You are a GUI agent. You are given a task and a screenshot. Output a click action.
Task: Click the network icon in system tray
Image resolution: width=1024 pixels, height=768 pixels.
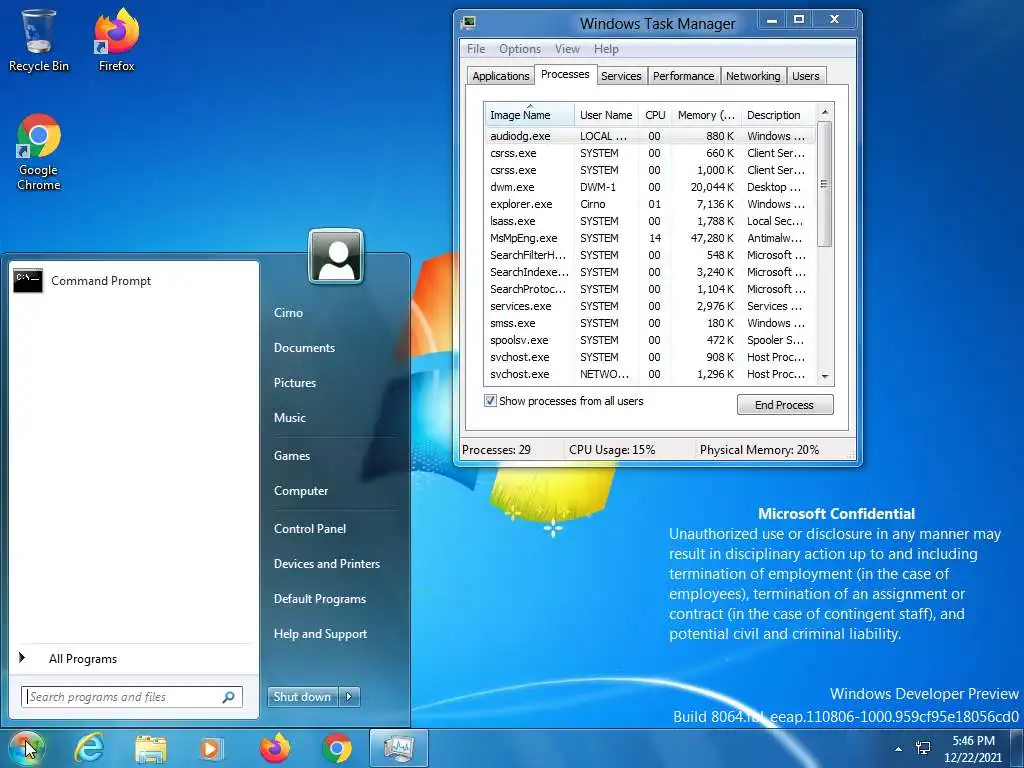pyautogui.click(x=923, y=748)
